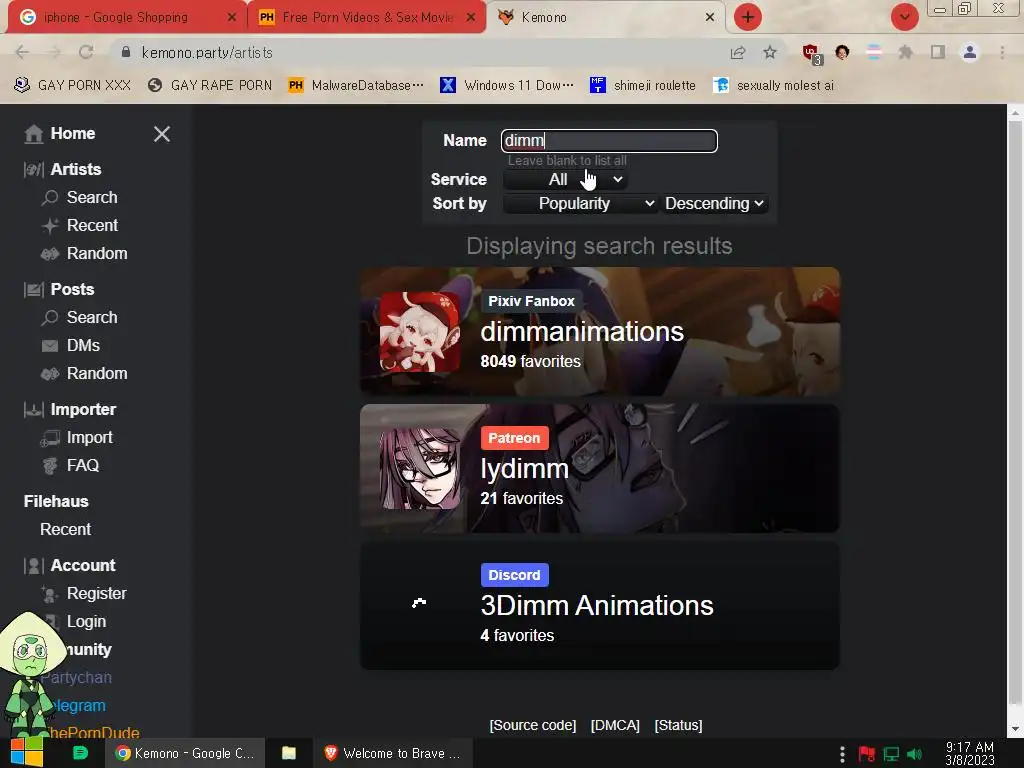Viewport: 1024px width, 768px height.
Task: Open the Service dropdown set to All
Action: [x=566, y=180]
